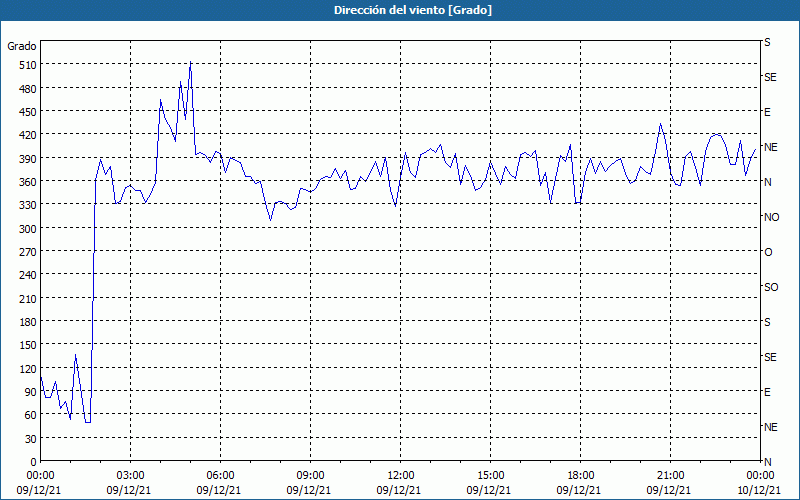
Task: Select the 'S' compass label beside the 180 gridline
Action: tap(767, 322)
